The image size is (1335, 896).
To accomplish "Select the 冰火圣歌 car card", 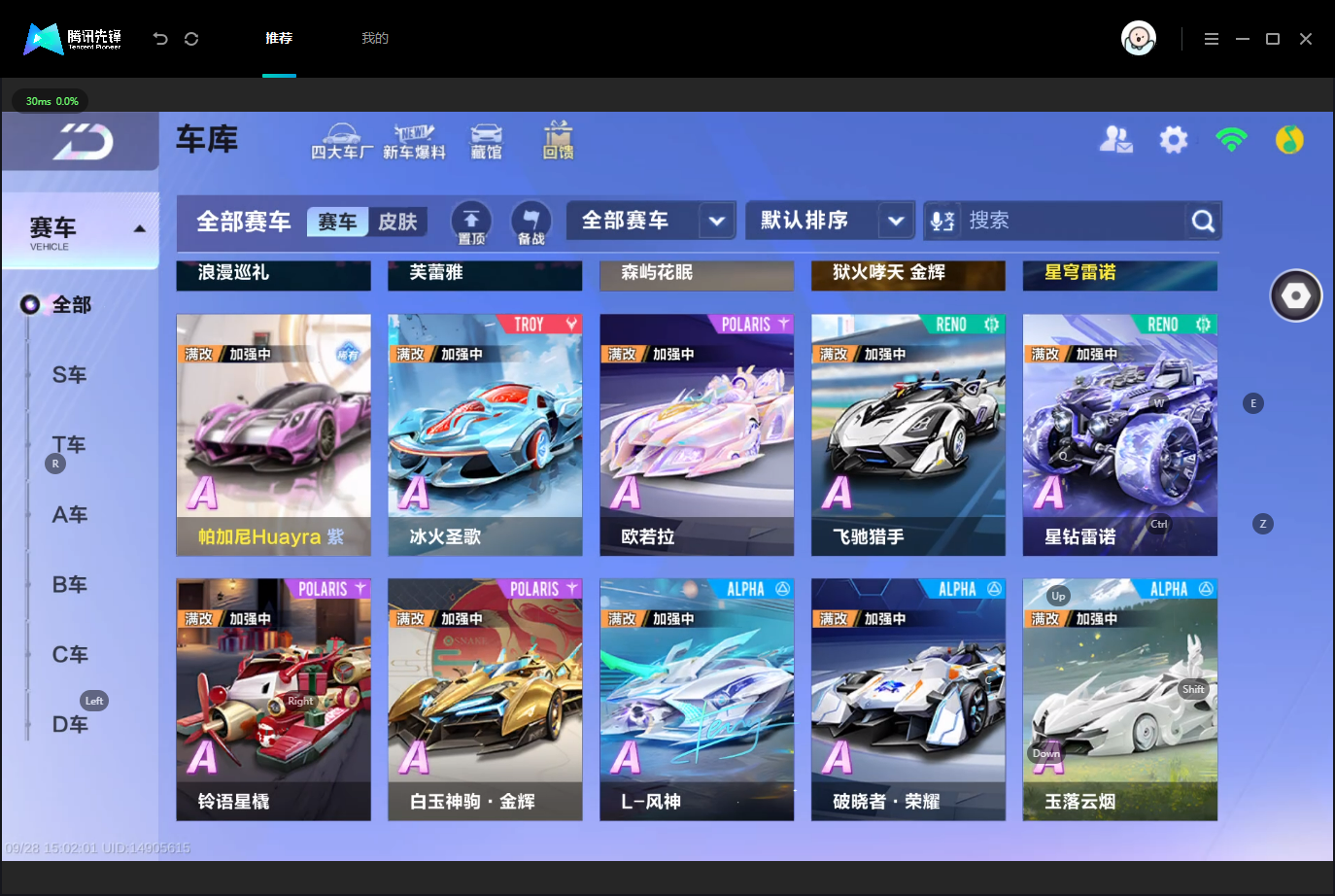I will [x=485, y=435].
